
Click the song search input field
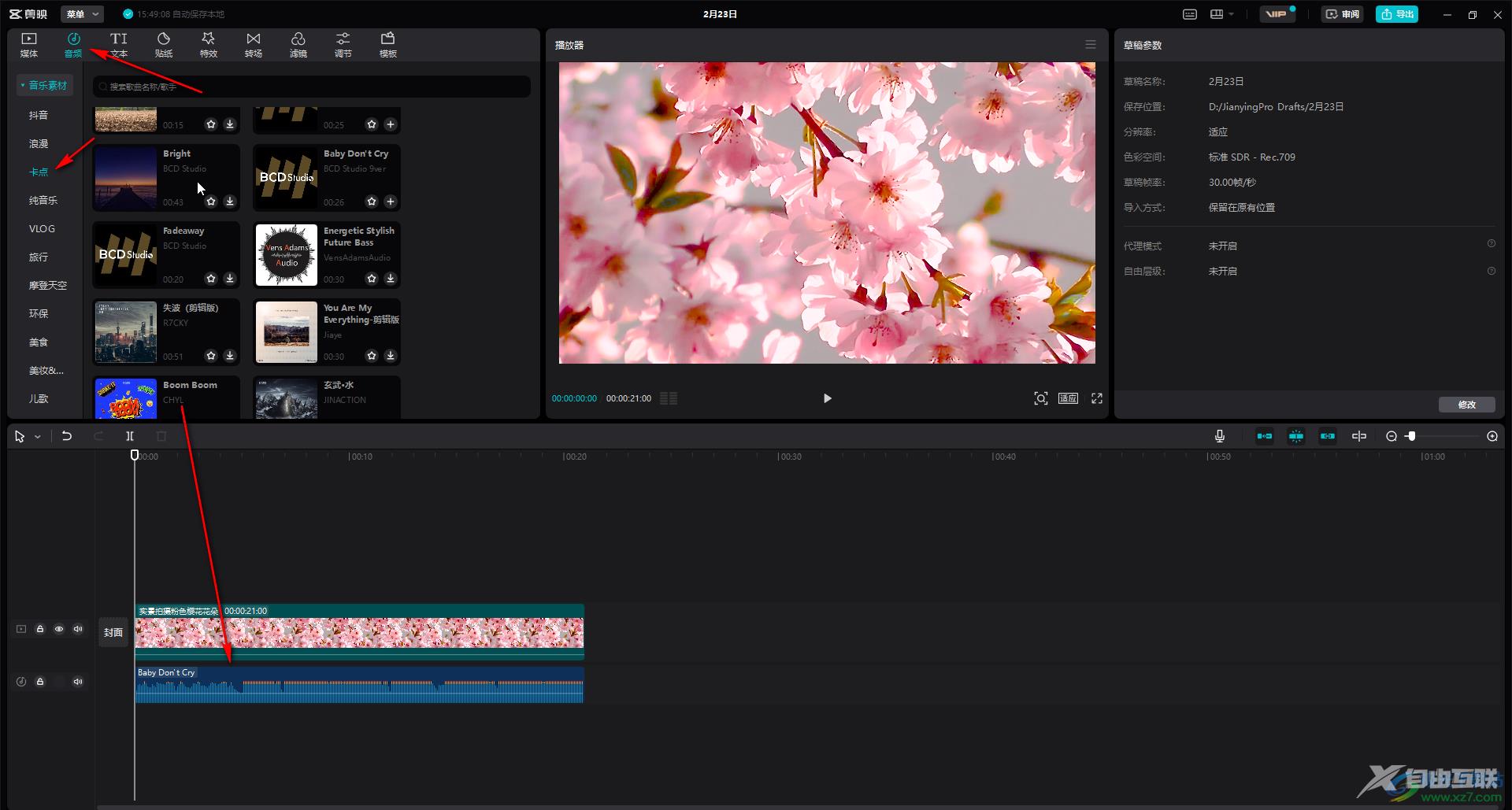click(312, 87)
